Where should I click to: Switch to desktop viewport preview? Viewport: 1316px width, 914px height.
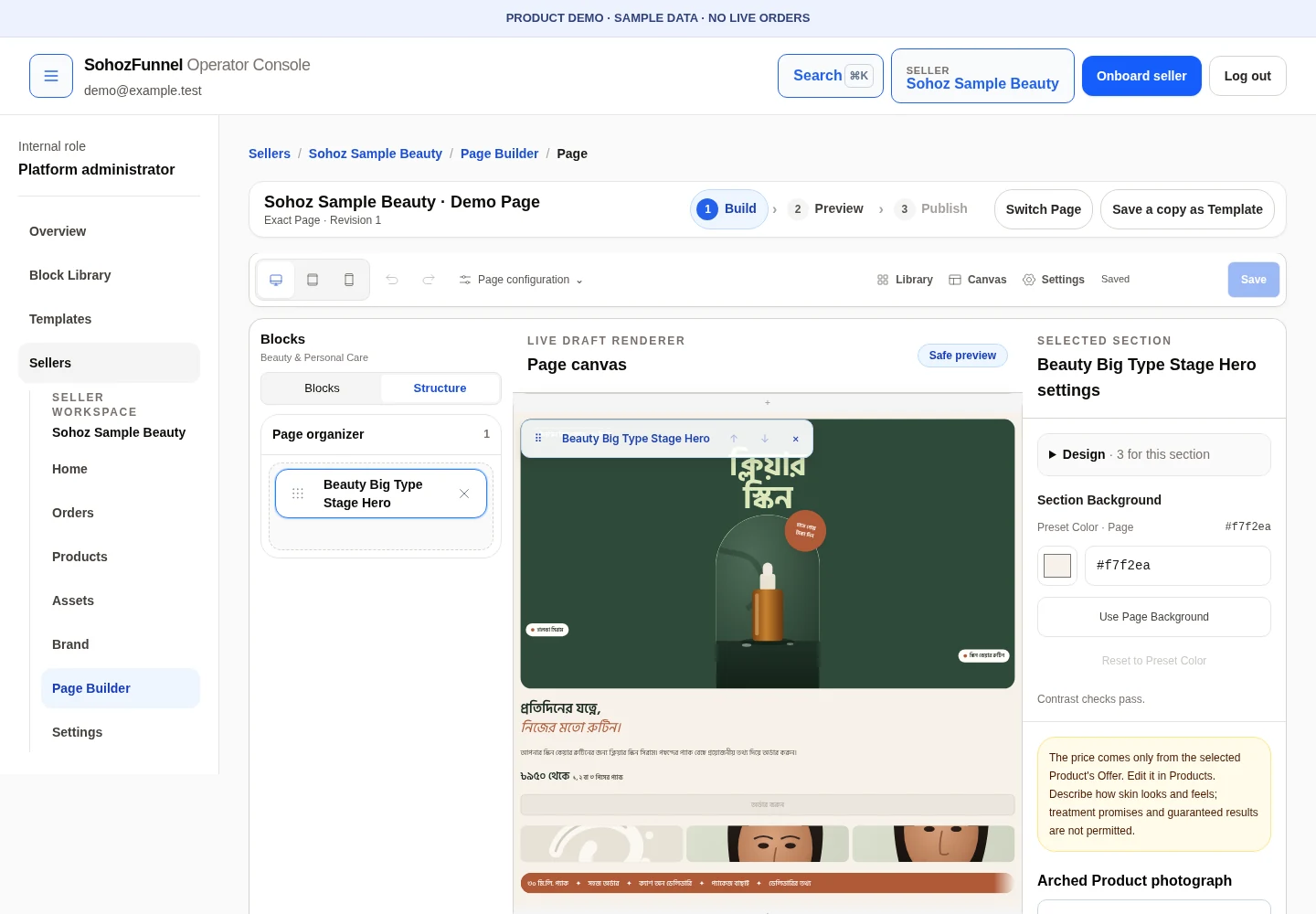276,280
